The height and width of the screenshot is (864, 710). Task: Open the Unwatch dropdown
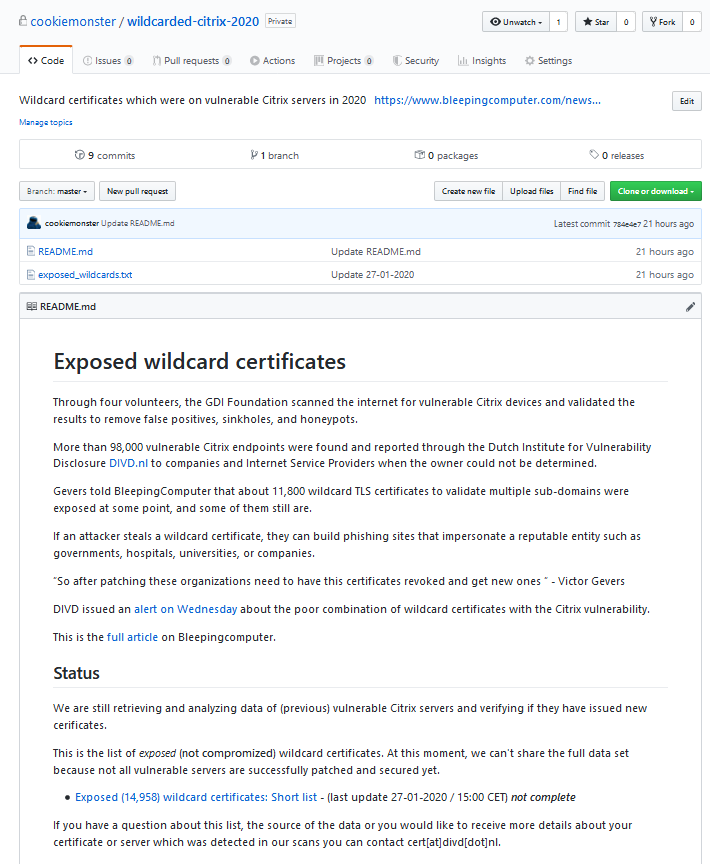pyautogui.click(x=516, y=22)
